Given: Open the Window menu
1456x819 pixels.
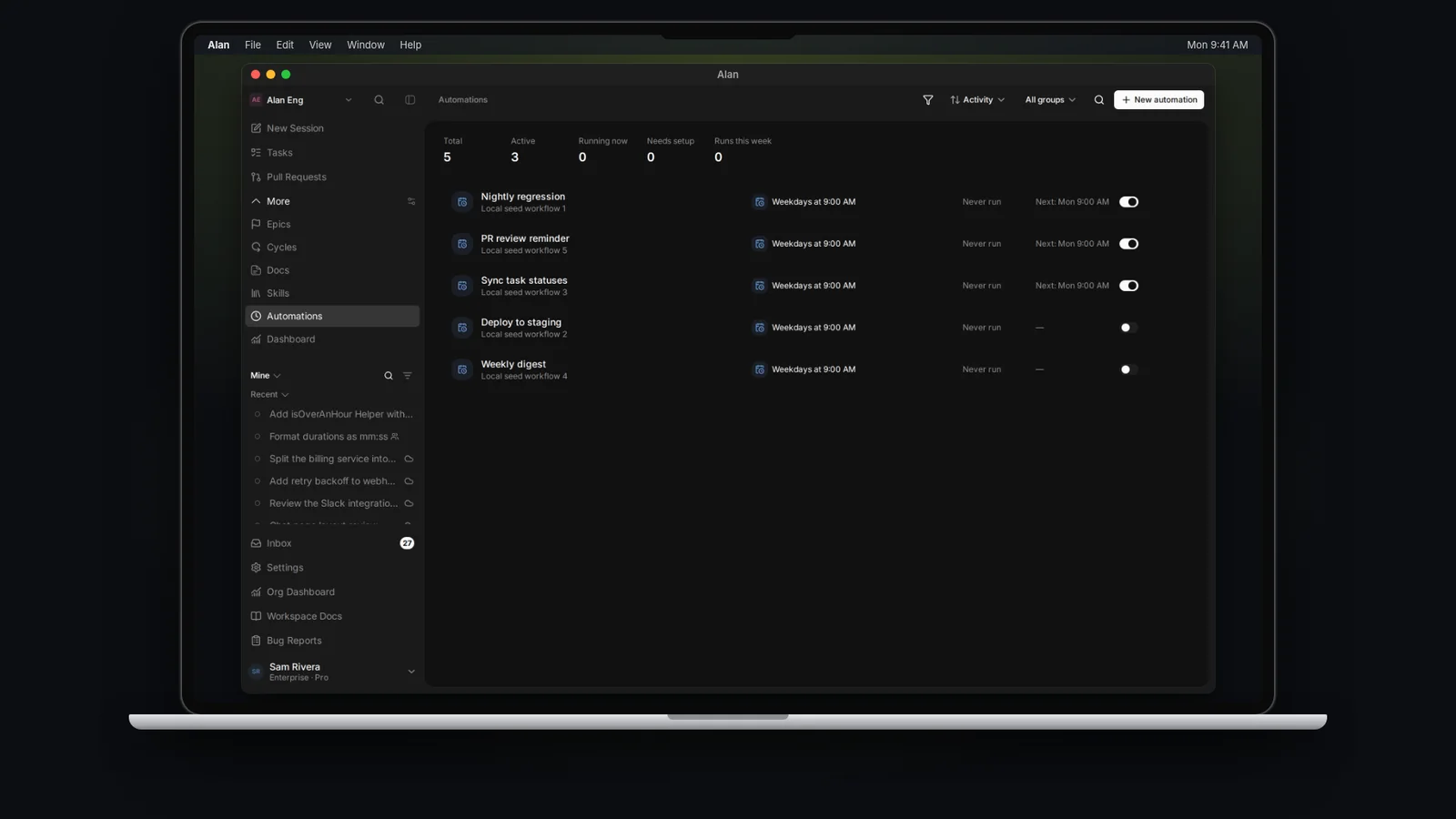Looking at the screenshot, I should pos(366,45).
